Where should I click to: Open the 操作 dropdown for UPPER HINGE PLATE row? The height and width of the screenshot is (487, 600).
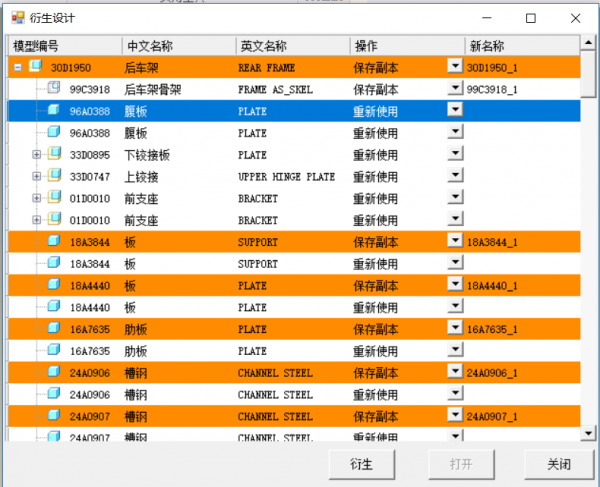click(455, 176)
